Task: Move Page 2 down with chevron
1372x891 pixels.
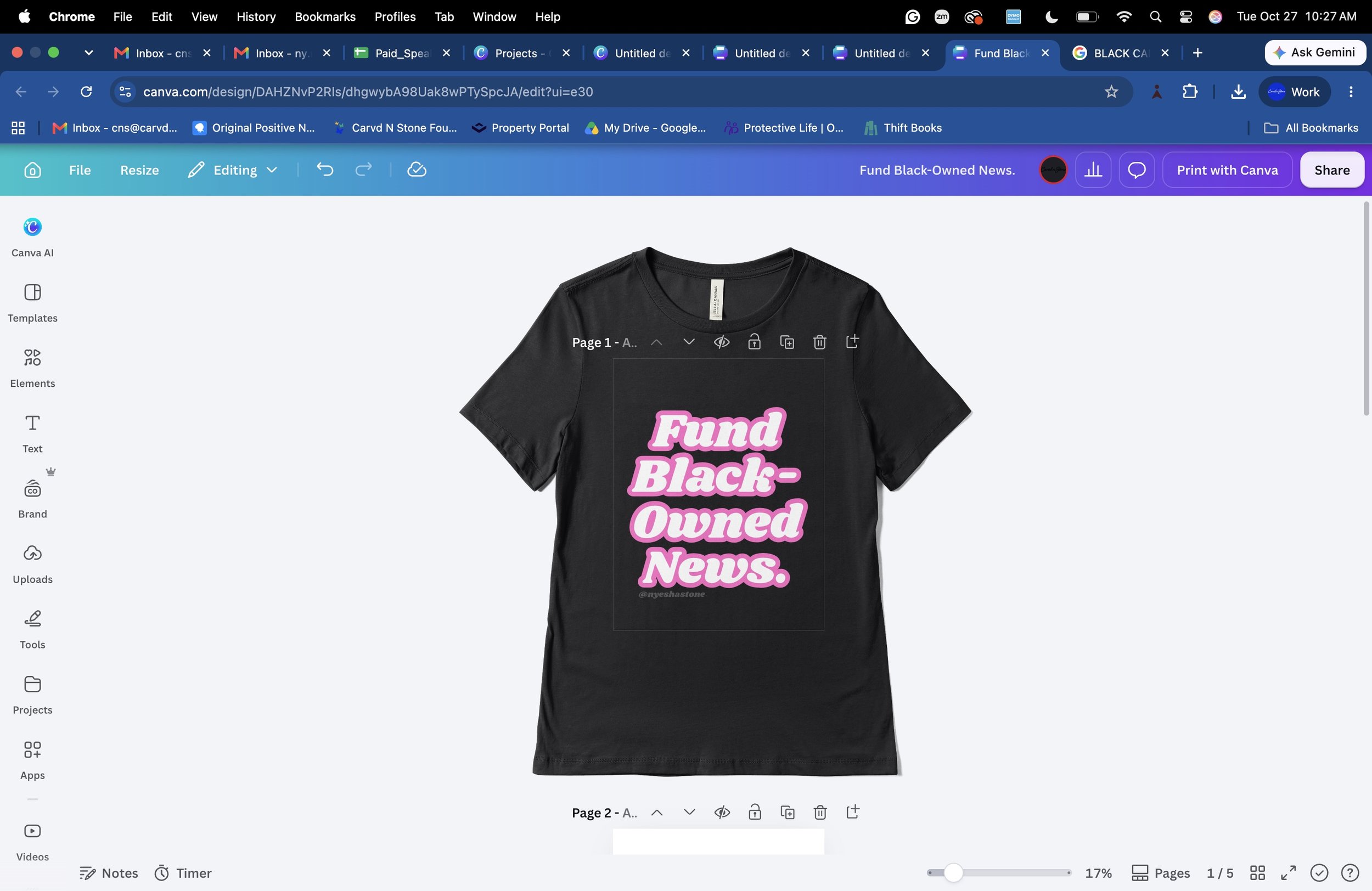Action: pyautogui.click(x=689, y=812)
